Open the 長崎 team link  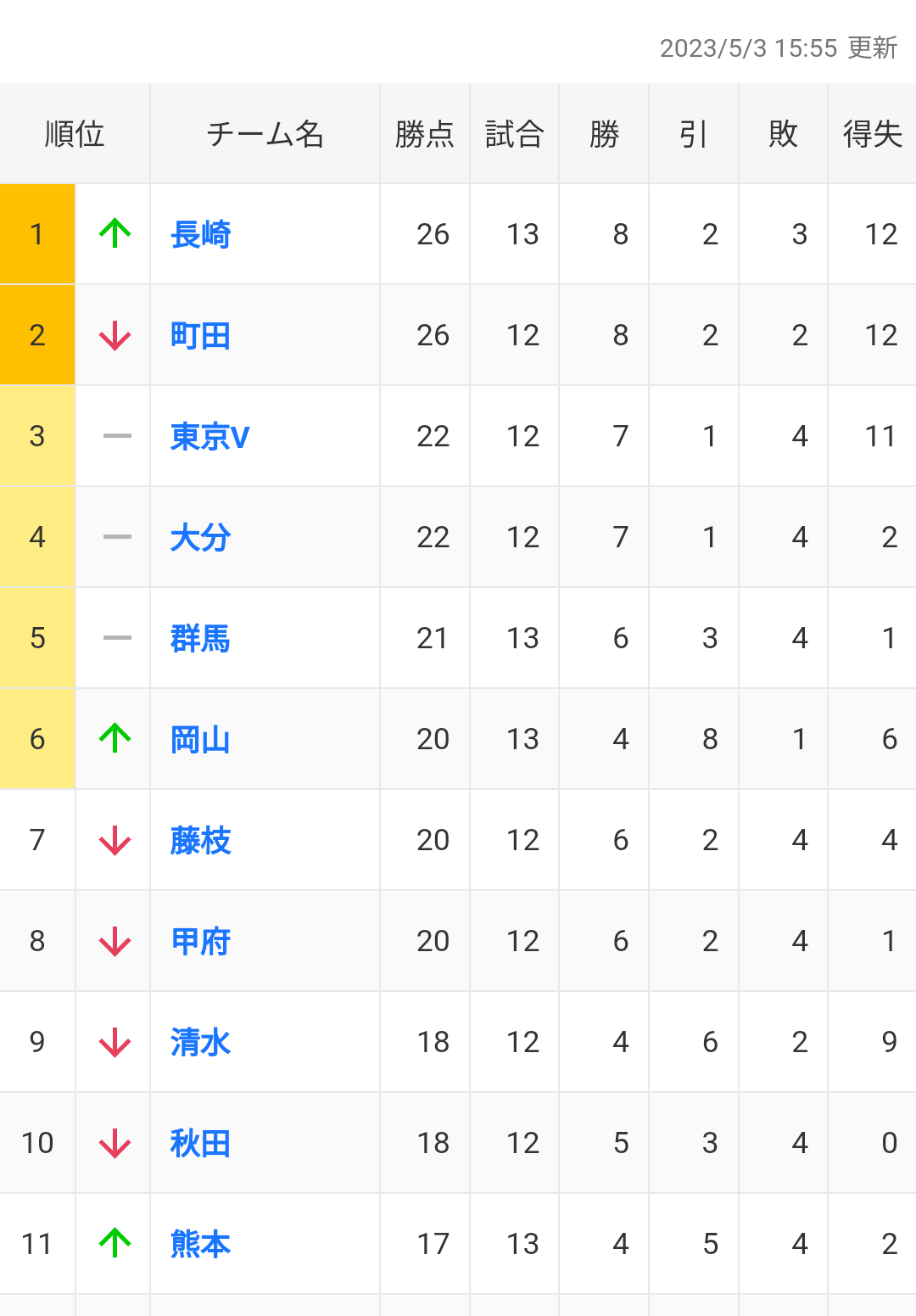[x=201, y=235]
